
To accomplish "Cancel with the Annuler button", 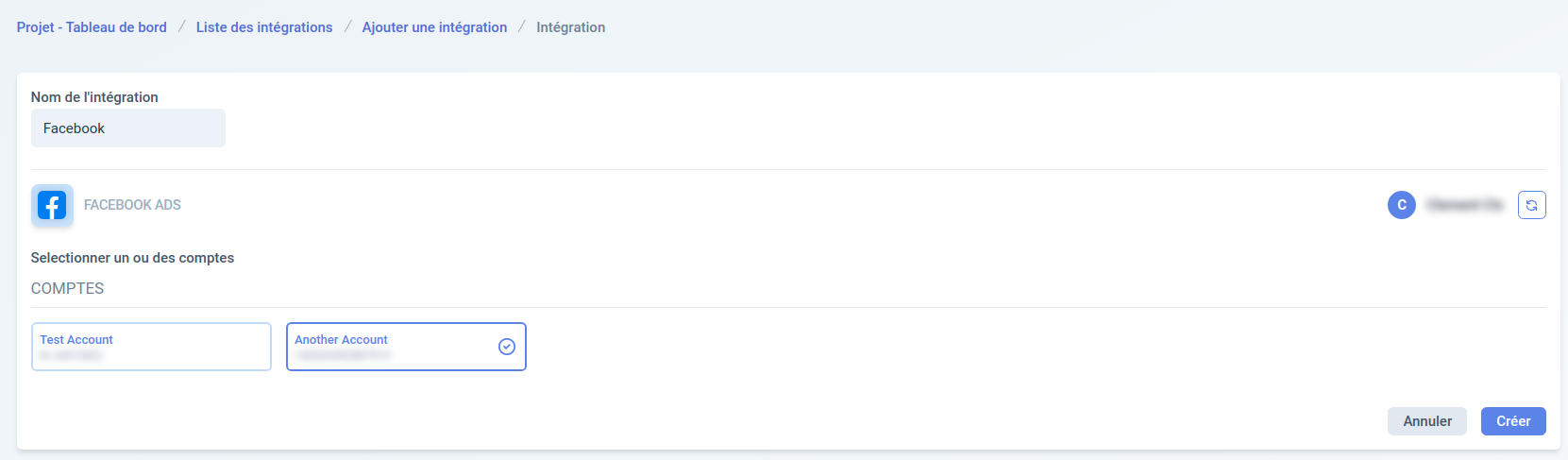I will click(1427, 421).
